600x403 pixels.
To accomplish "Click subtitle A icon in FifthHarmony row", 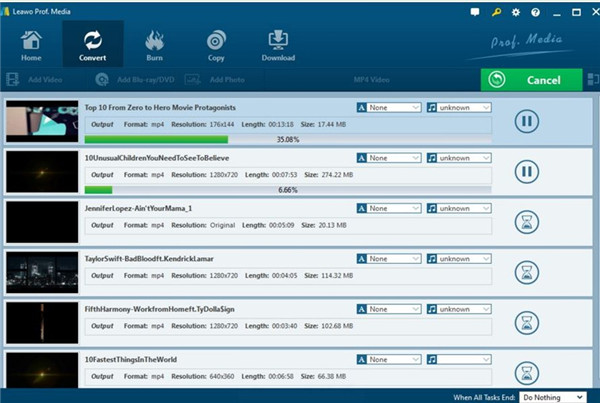I will pos(362,309).
